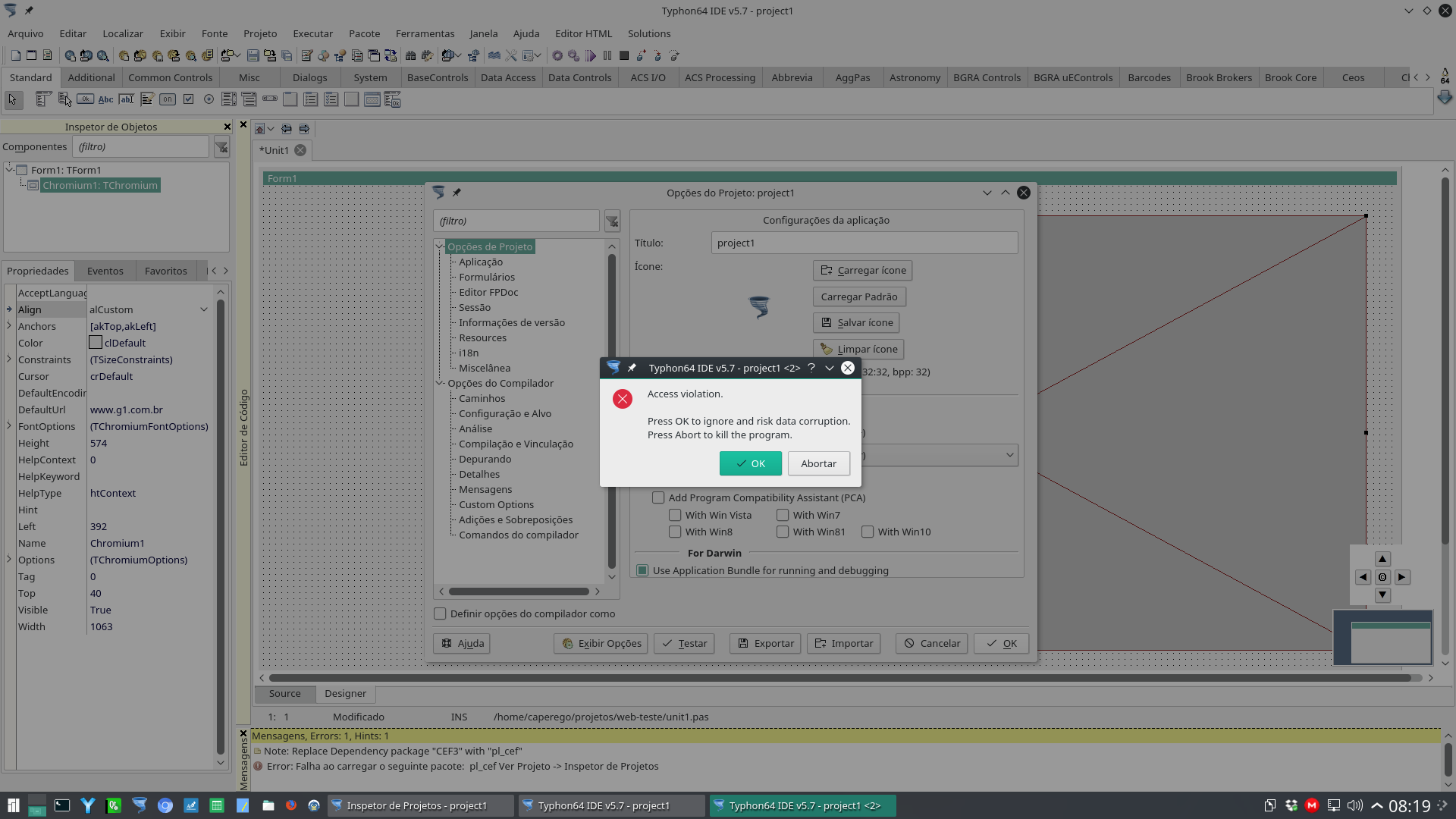This screenshot has height=819, width=1456.
Task: Check the With Win7 option
Action: pyautogui.click(x=783, y=515)
